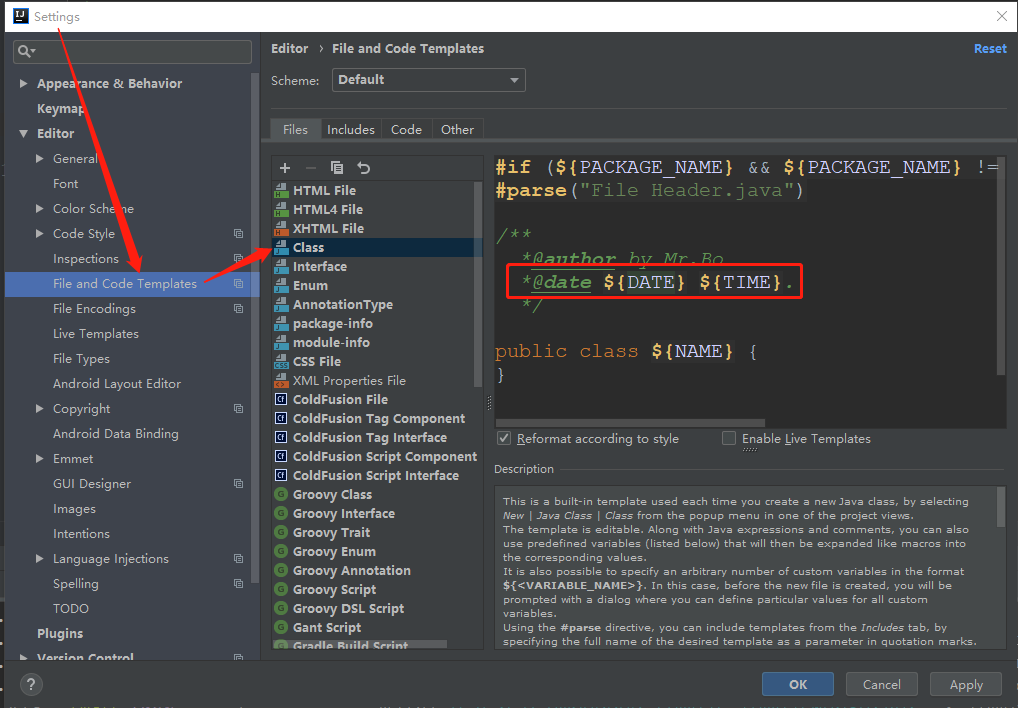Viewport: 1018px width, 708px height.
Task: Click the project-level icon beside Language Injections
Action: tap(238, 559)
